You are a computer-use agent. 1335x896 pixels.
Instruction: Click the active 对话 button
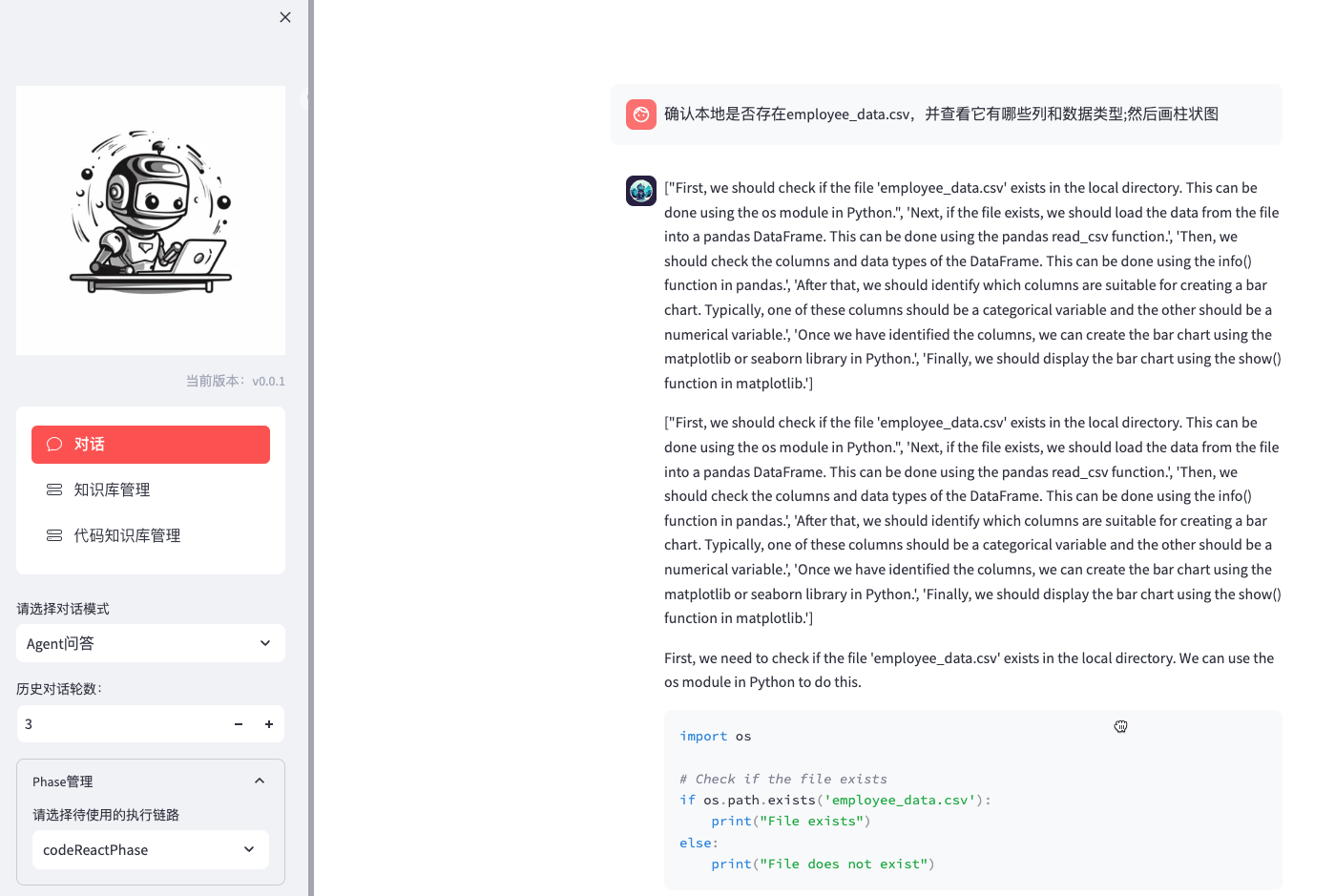pos(150,443)
